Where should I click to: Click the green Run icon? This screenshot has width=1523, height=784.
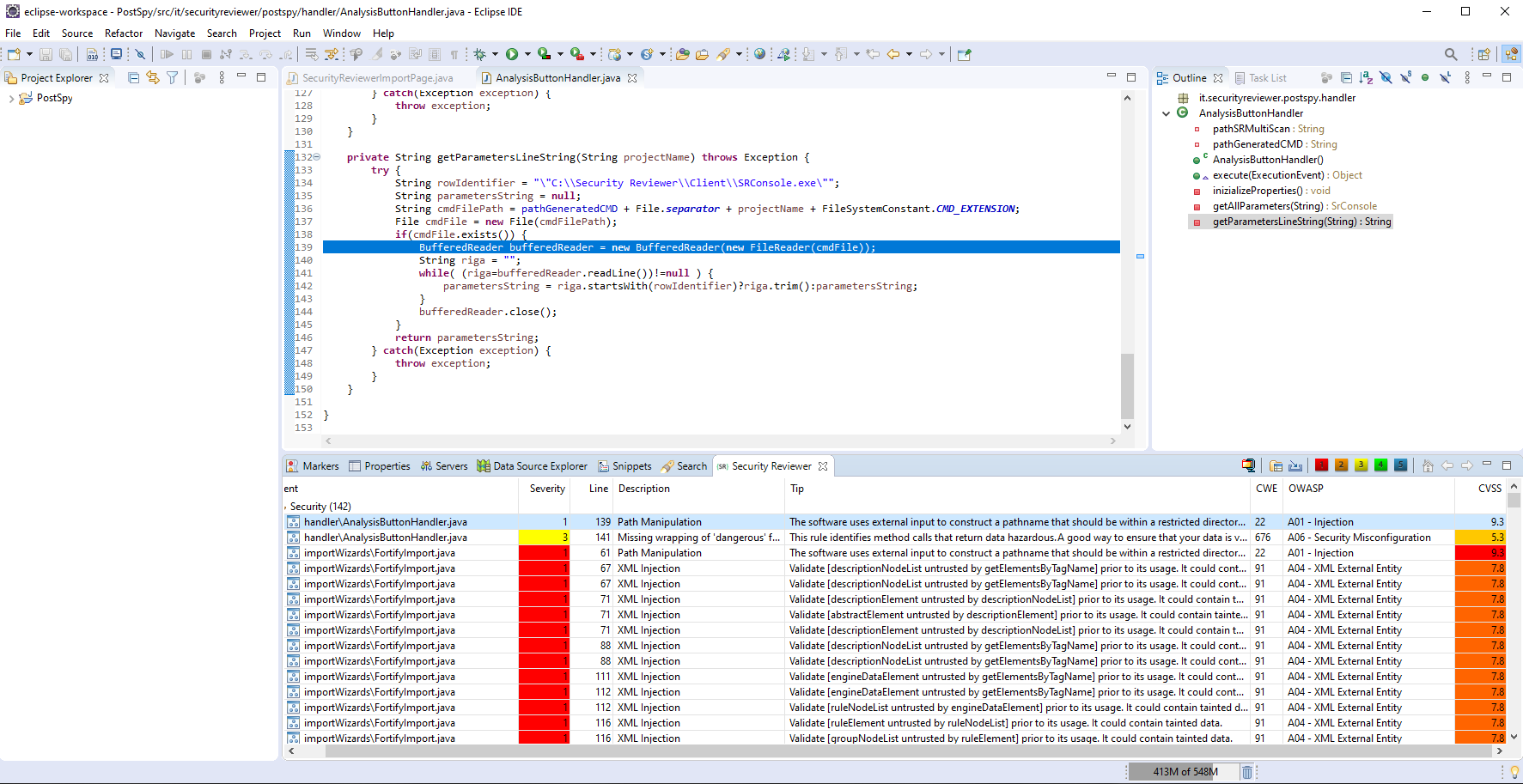click(513, 53)
